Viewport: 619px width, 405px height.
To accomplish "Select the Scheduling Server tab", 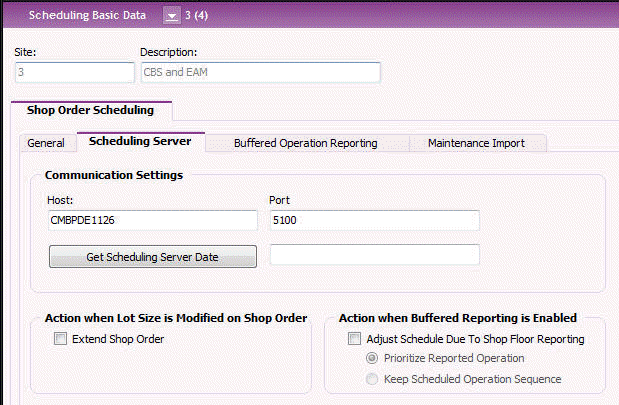I will tap(140, 142).
